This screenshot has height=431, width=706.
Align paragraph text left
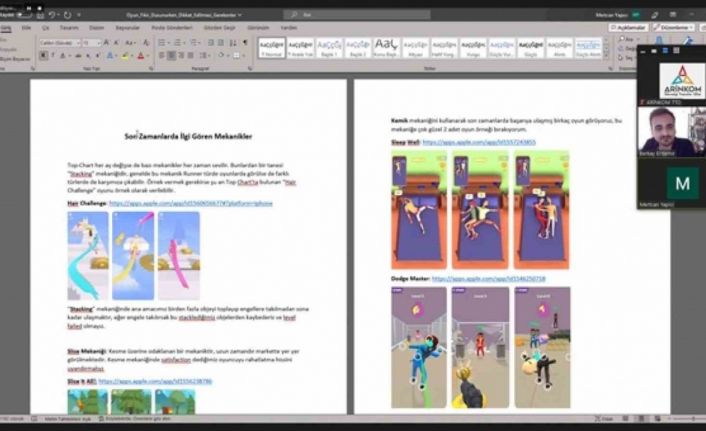(162, 55)
